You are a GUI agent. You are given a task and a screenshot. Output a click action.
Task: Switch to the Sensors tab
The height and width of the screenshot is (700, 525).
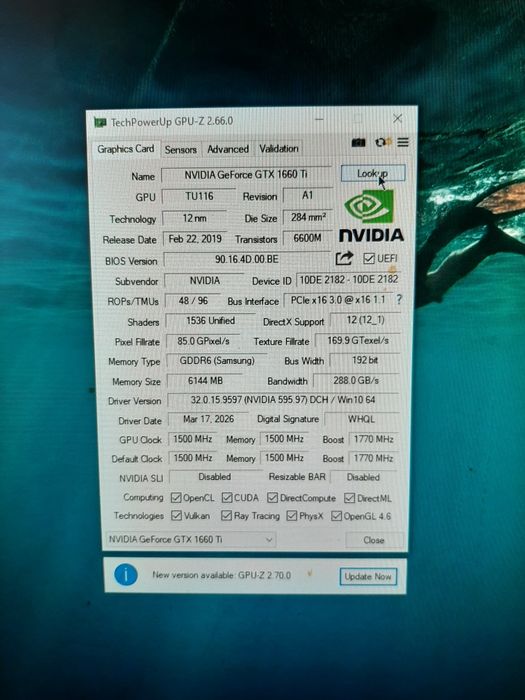[x=180, y=150]
